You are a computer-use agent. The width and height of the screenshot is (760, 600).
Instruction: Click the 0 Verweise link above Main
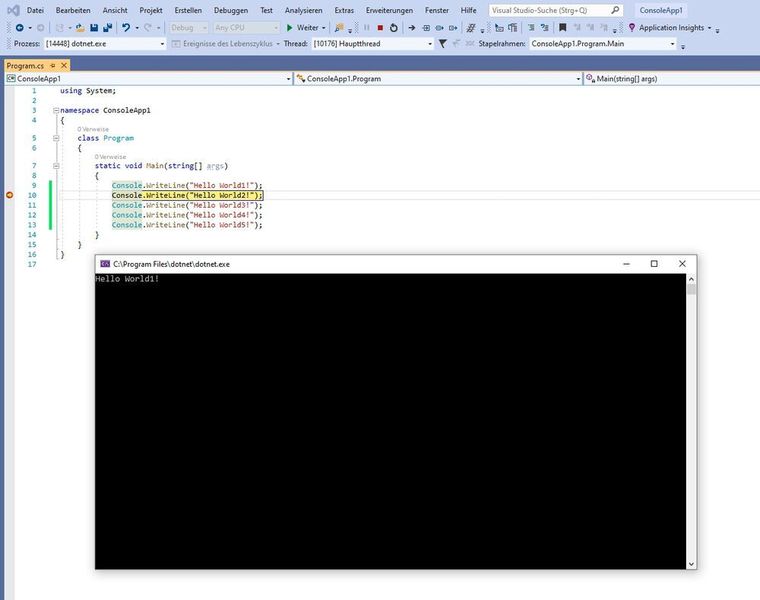coord(110,157)
